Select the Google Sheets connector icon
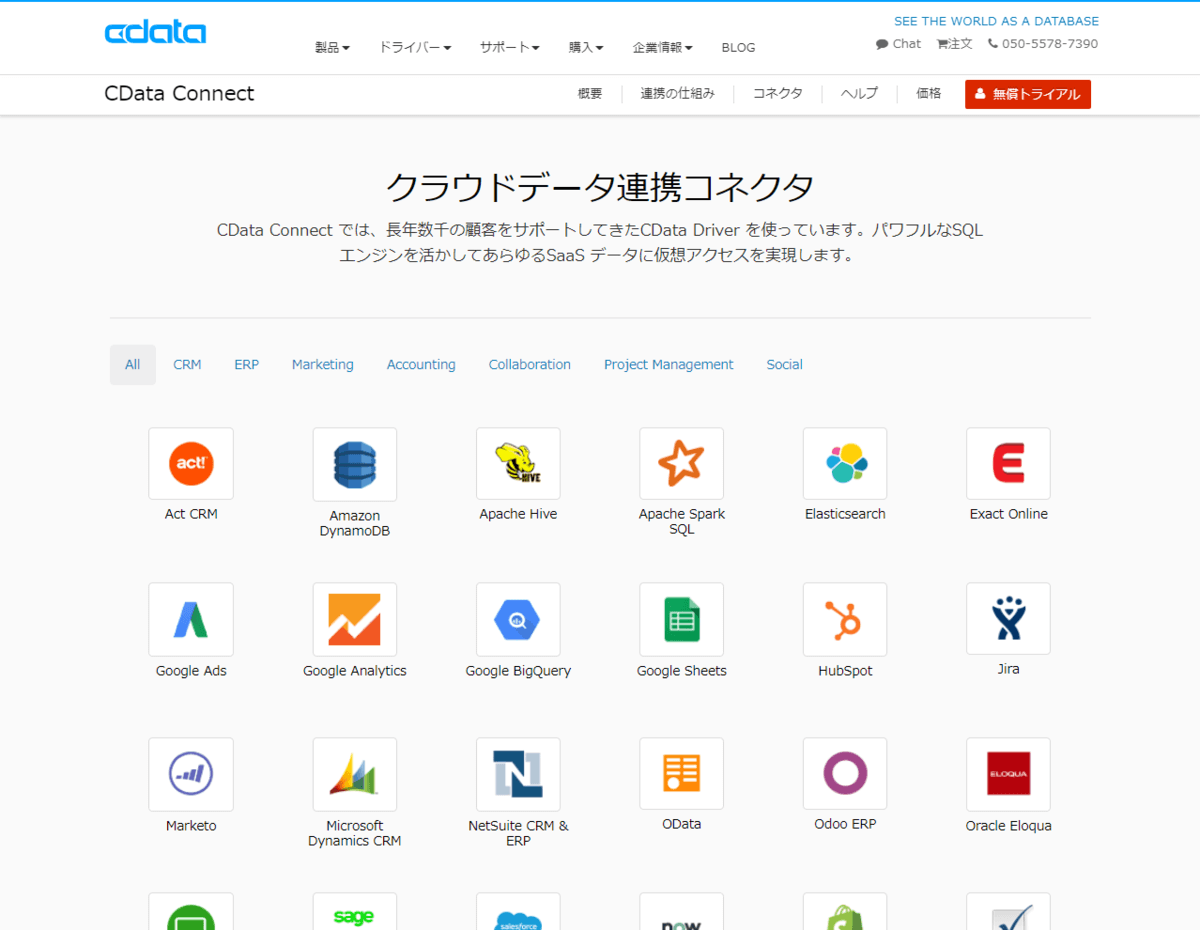Image resolution: width=1200 pixels, height=930 pixels. (681, 620)
